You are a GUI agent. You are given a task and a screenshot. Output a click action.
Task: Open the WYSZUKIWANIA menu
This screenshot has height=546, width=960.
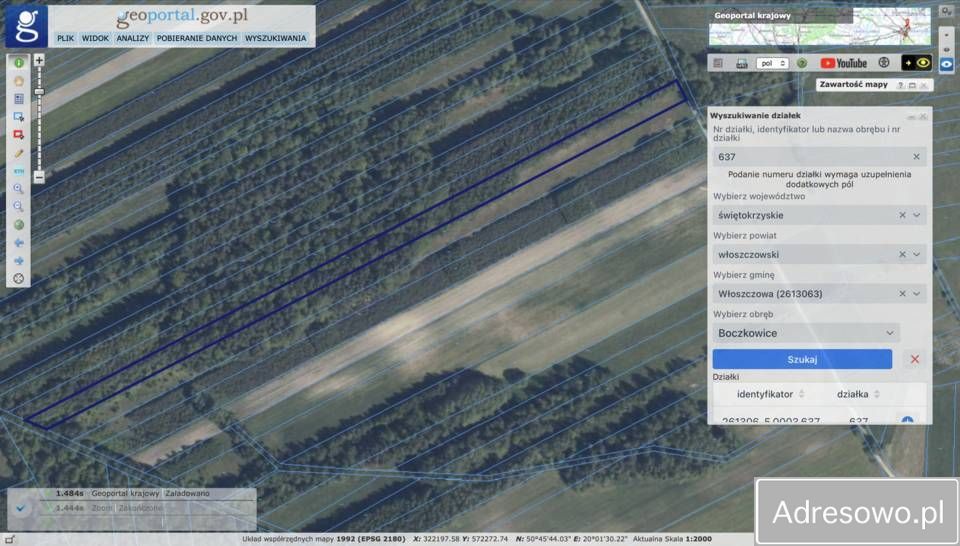pos(276,38)
